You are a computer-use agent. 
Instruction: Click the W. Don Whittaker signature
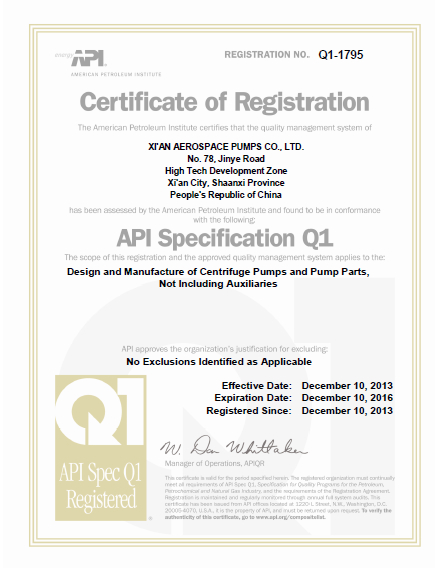tap(234, 446)
